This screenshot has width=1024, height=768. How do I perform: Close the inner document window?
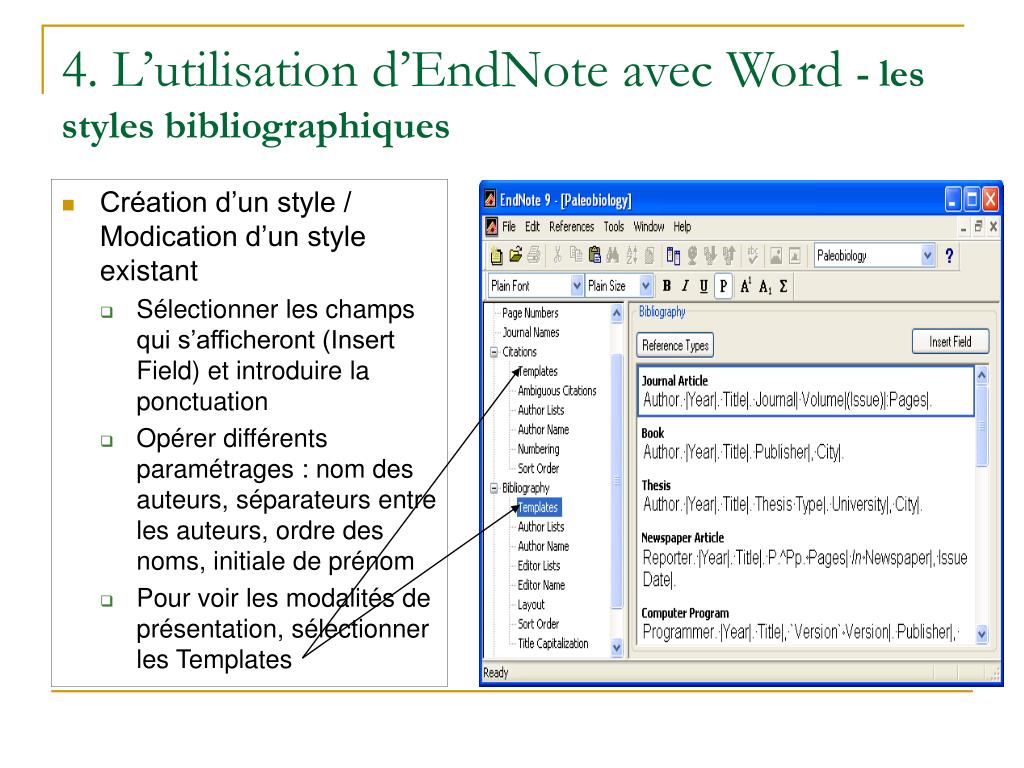(993, 226)
